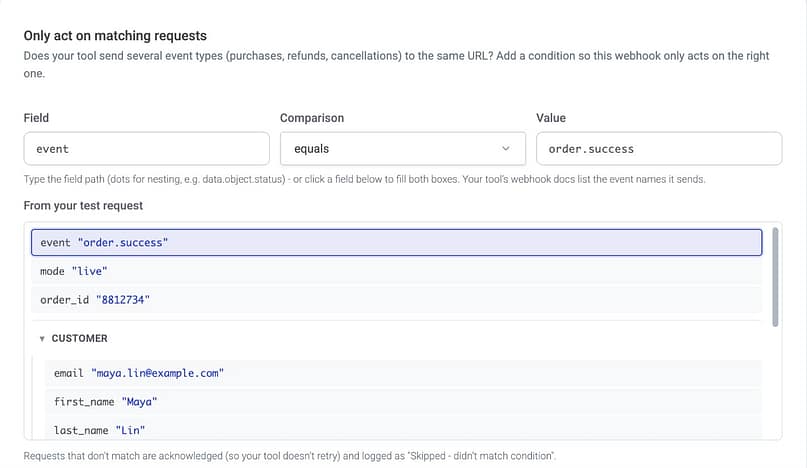Click the test request list scrollbar

click(775, 277)
